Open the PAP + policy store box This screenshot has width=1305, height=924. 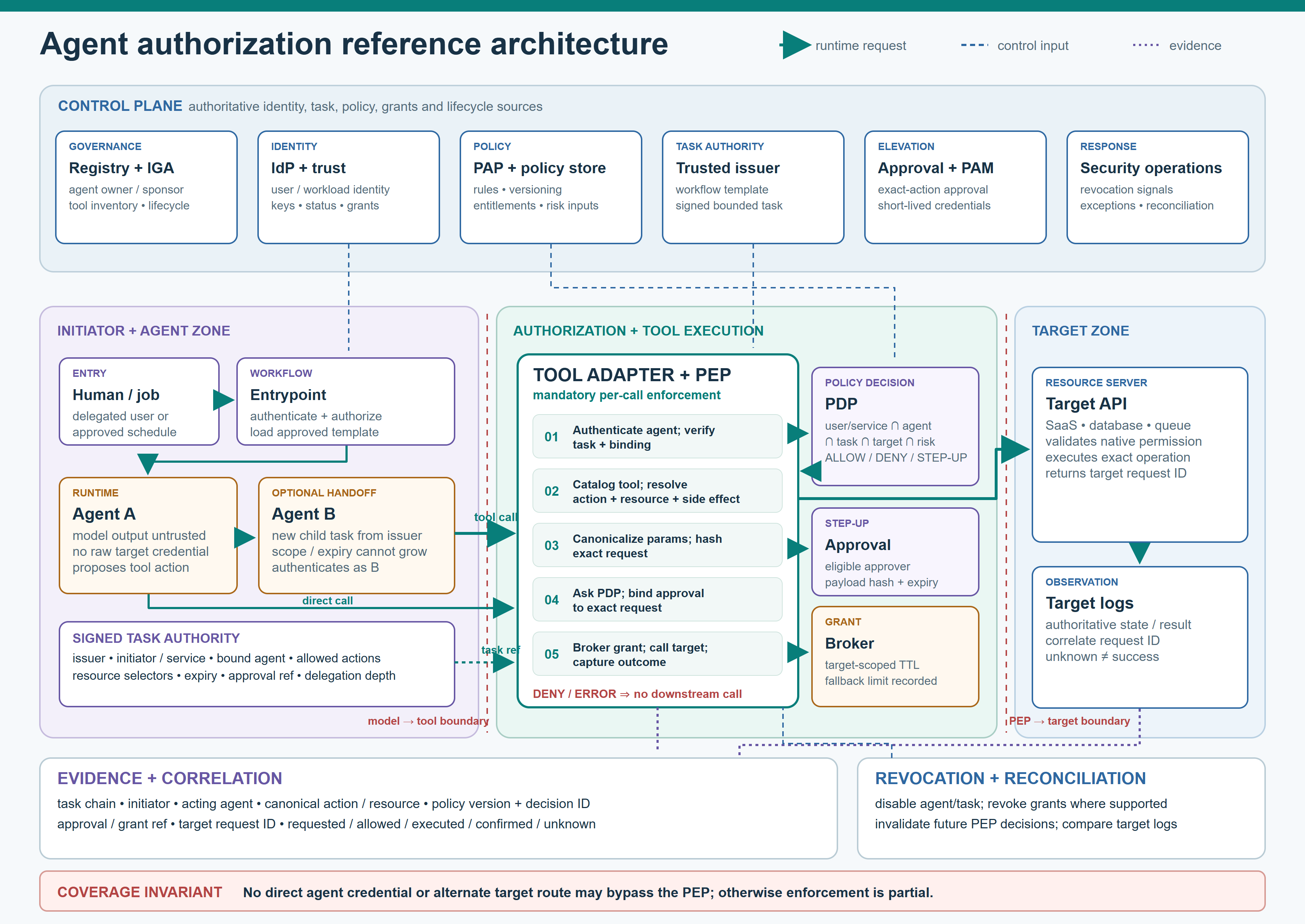[x=551, y=187]
